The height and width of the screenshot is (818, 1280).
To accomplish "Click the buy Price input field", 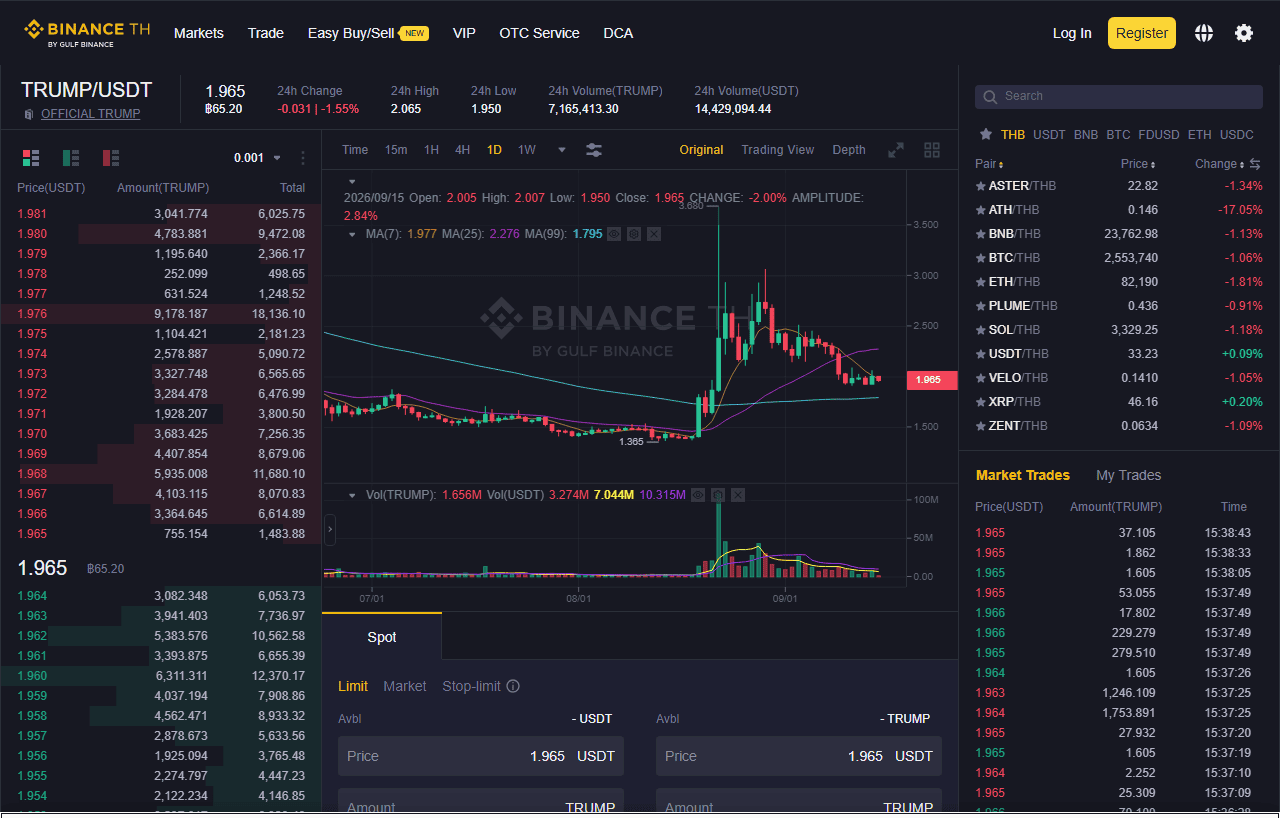I will coord(481,756).
